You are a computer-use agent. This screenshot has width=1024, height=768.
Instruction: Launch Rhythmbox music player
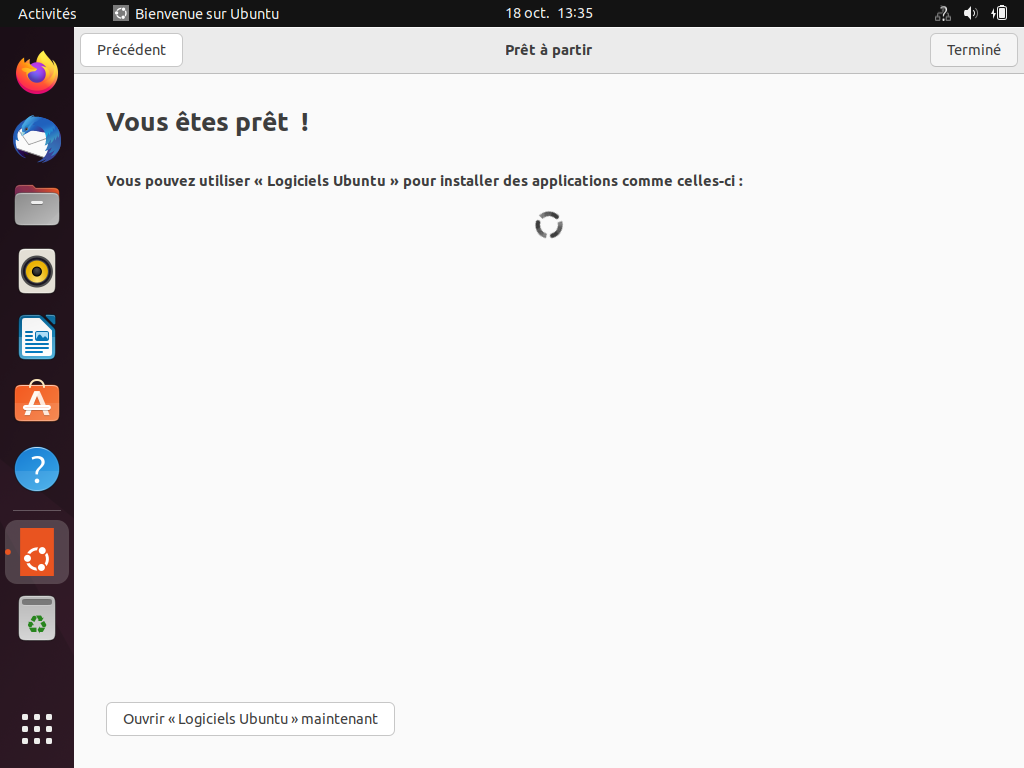tap(37, 271)
